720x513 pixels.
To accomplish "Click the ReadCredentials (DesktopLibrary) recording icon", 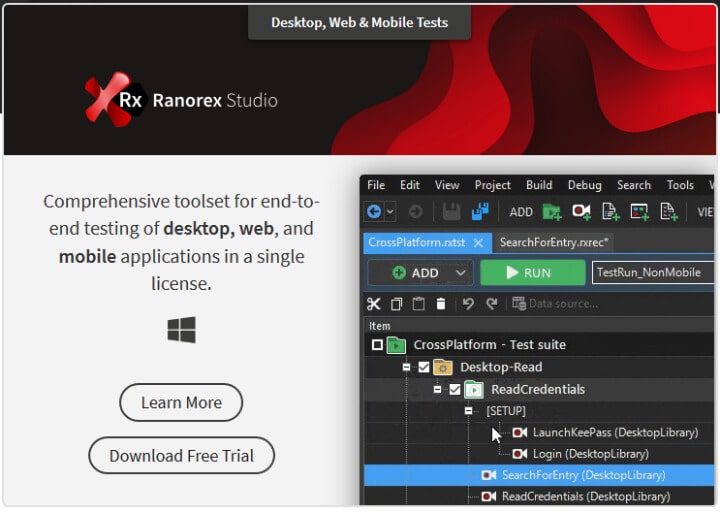I will [x=489, y=496].
